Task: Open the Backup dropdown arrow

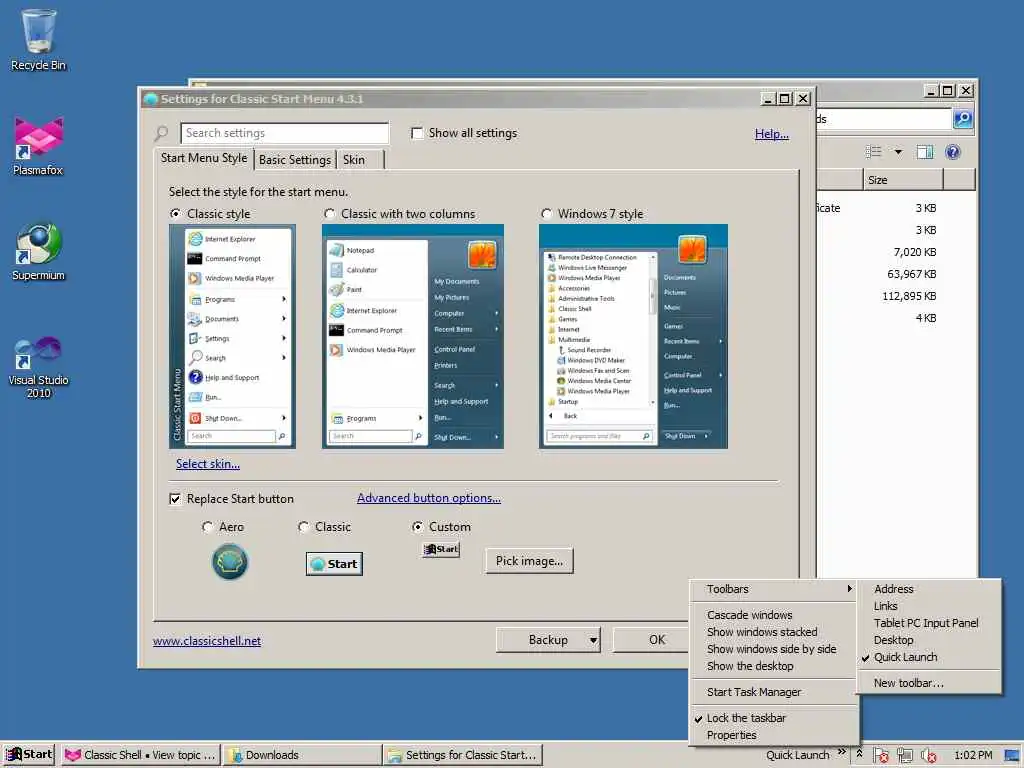Action: 593,640
